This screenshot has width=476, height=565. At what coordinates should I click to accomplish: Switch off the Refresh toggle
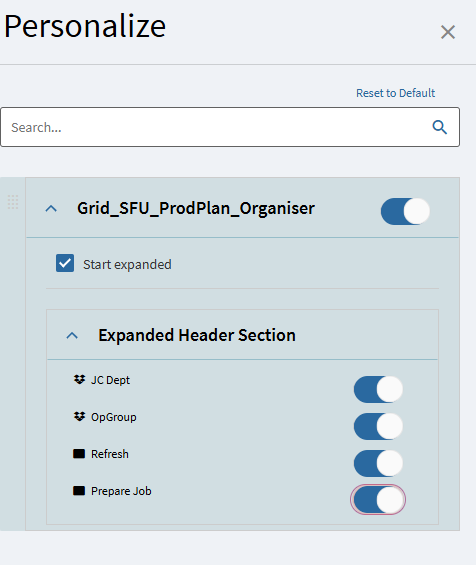pyautogui.click(x=378, y=463)
